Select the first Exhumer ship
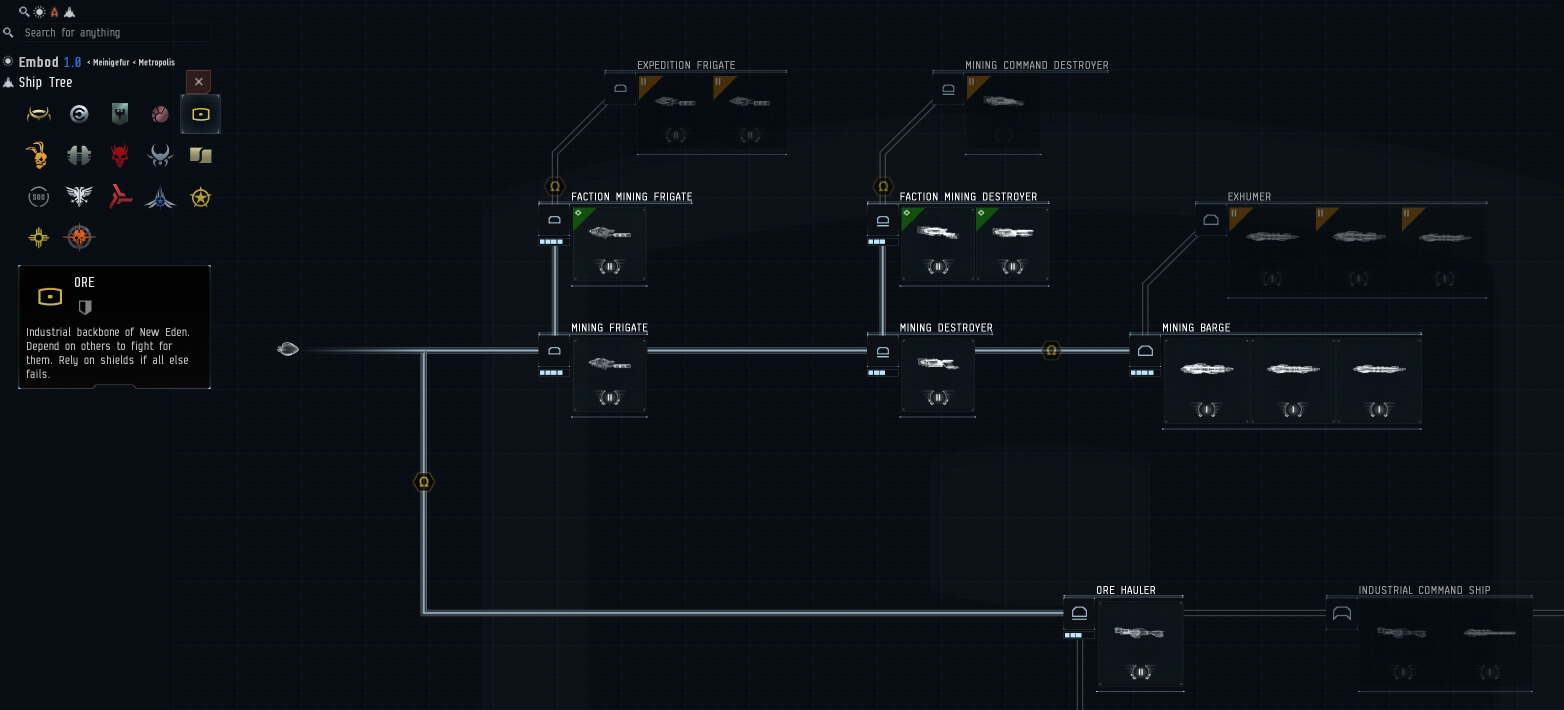 pos(1271,251)
